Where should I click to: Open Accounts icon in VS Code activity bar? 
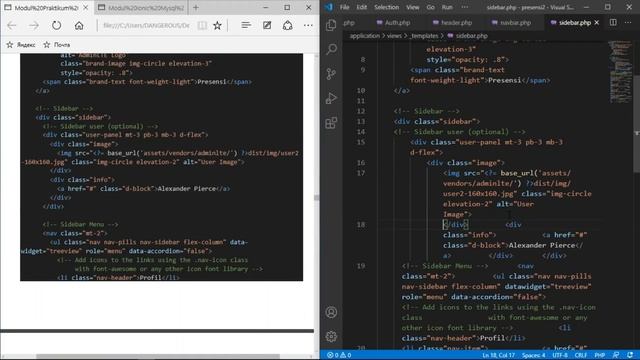[x=331, y=312]
